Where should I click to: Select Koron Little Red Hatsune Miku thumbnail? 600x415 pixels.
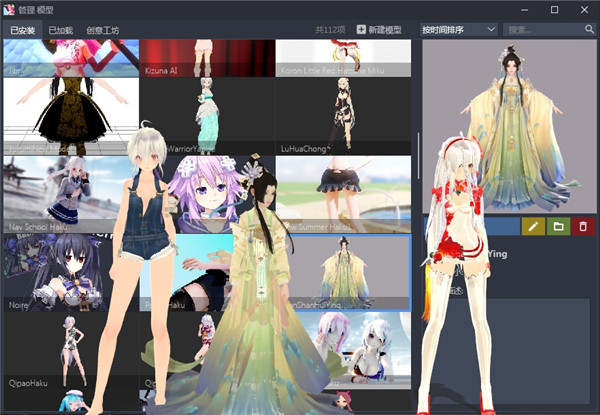343,58
